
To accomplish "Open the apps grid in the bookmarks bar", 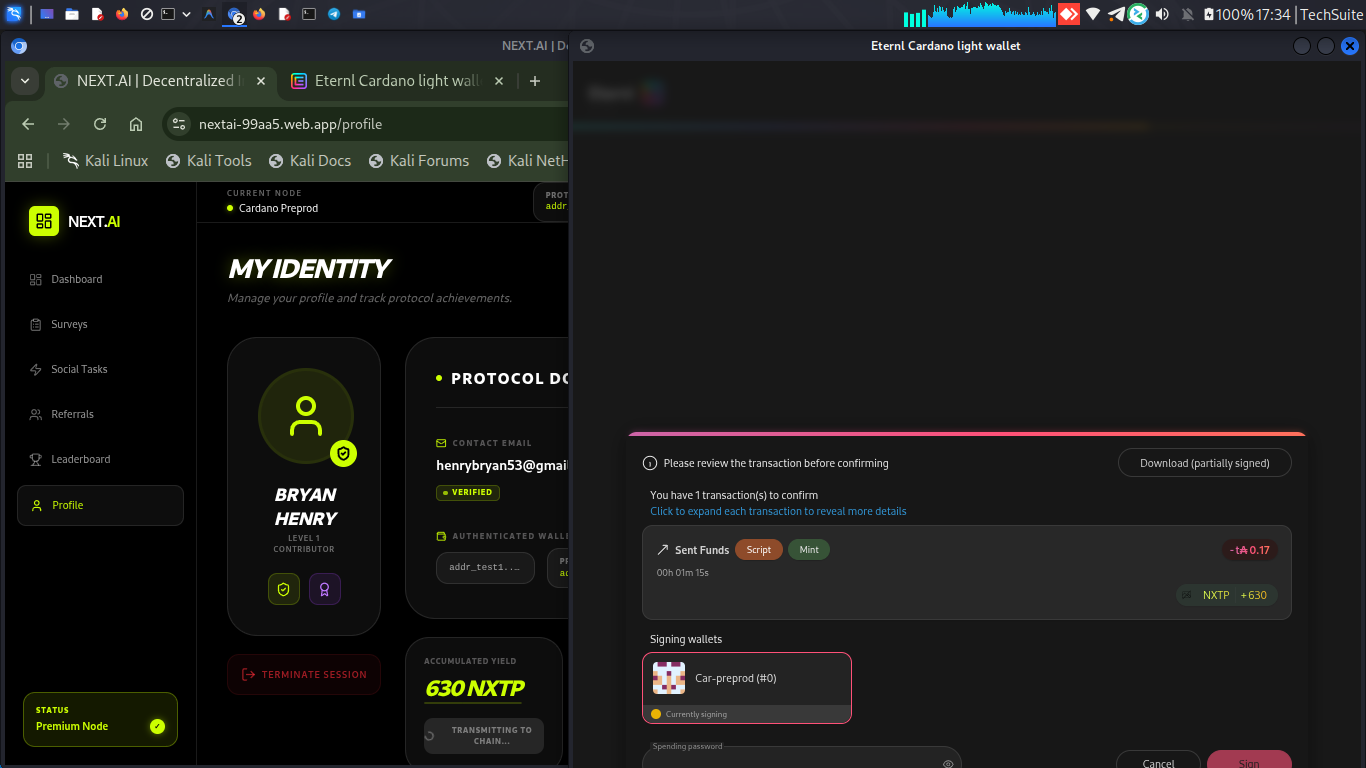I will tap(25, 161).
